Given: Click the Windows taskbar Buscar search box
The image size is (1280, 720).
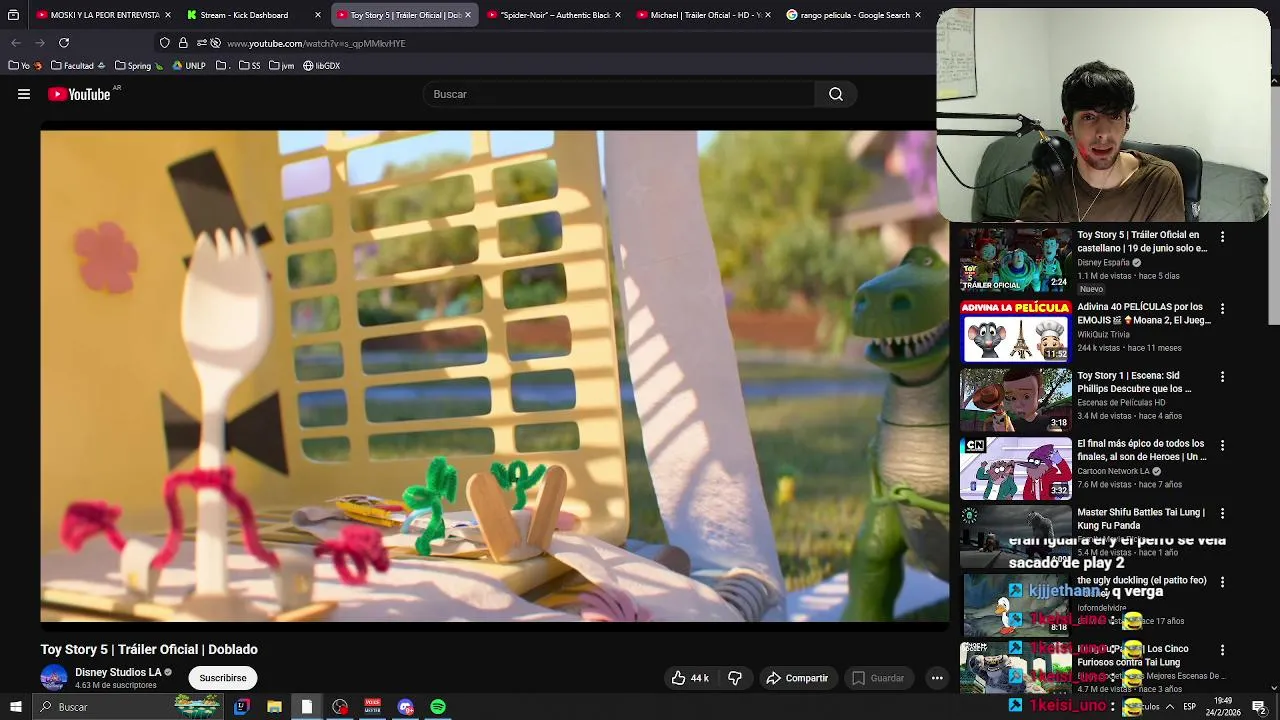Looking at the screenshot, I should [130, 707].
